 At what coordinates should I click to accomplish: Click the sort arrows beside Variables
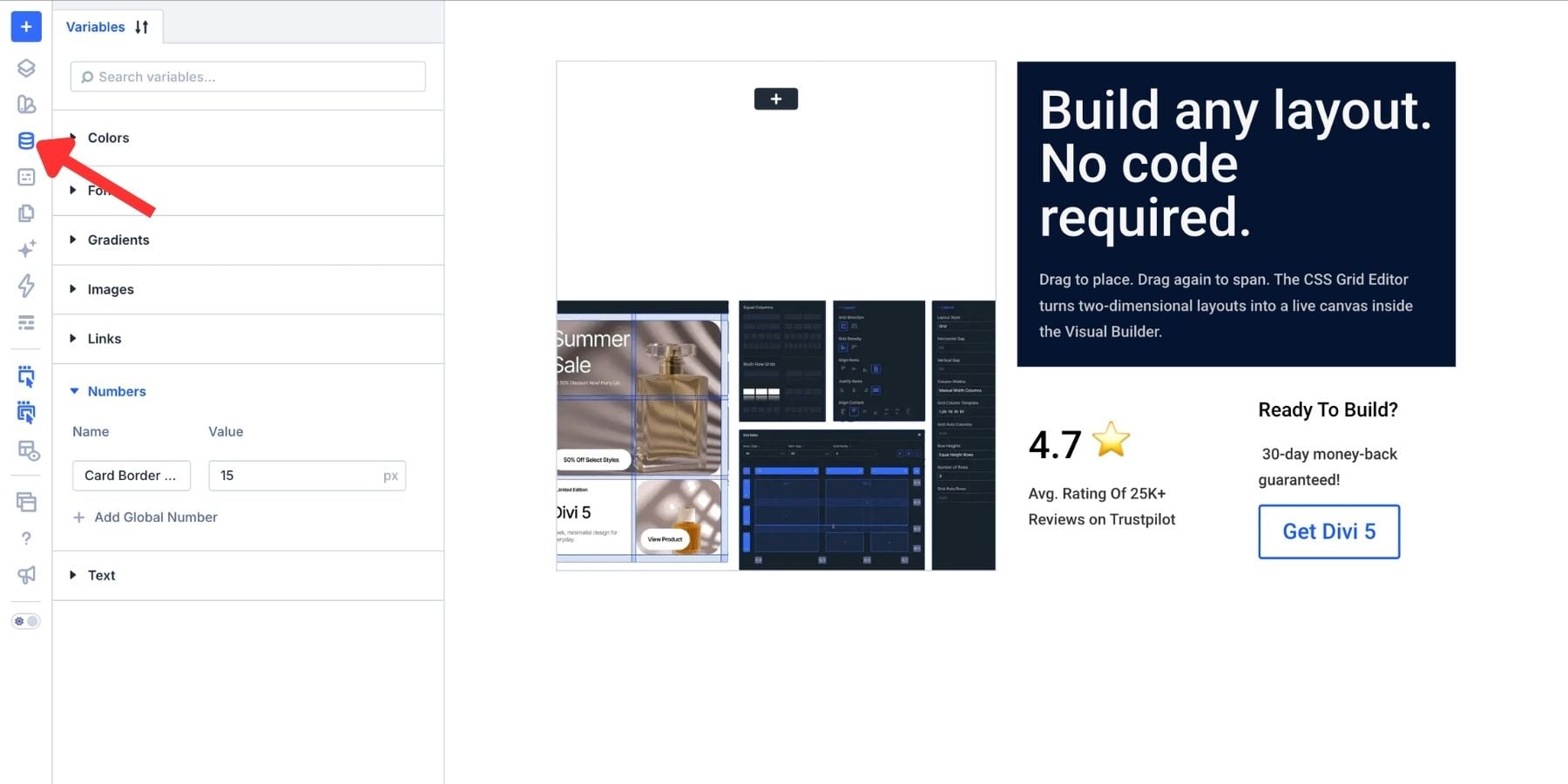[142, 27]
